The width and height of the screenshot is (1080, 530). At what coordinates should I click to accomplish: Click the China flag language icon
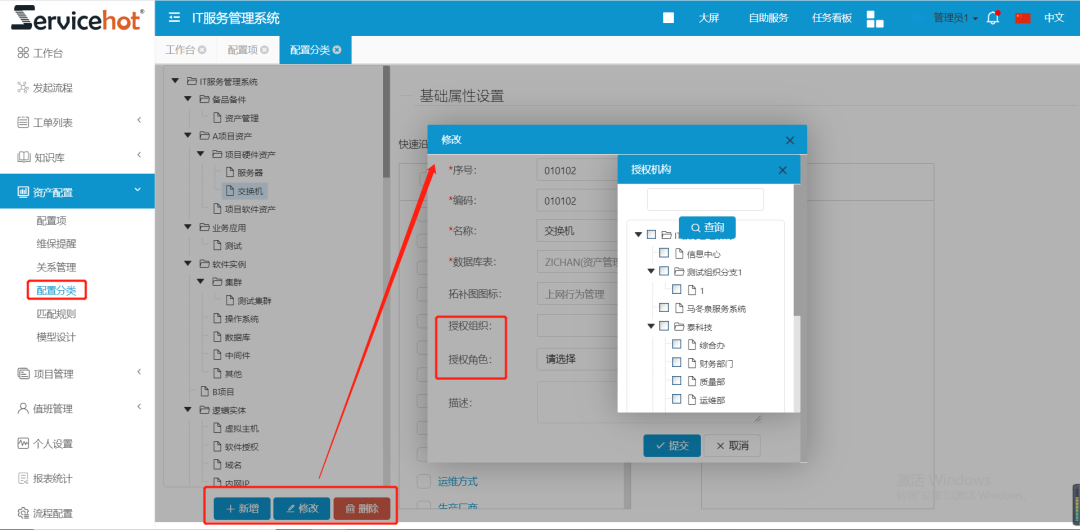[1022, 18]
